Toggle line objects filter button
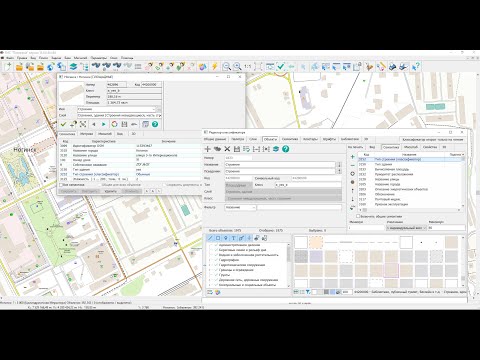 (210, 238)
